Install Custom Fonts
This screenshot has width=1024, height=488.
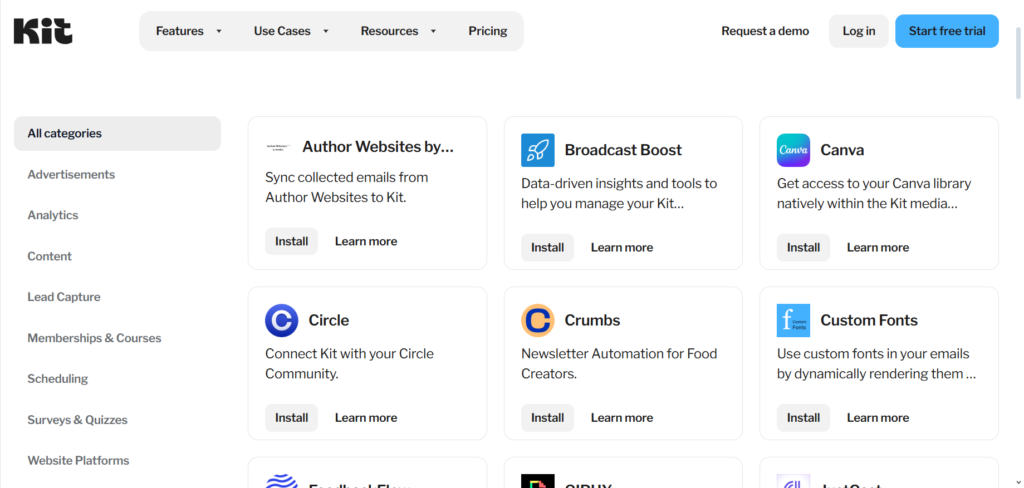(x=803, y=417)
